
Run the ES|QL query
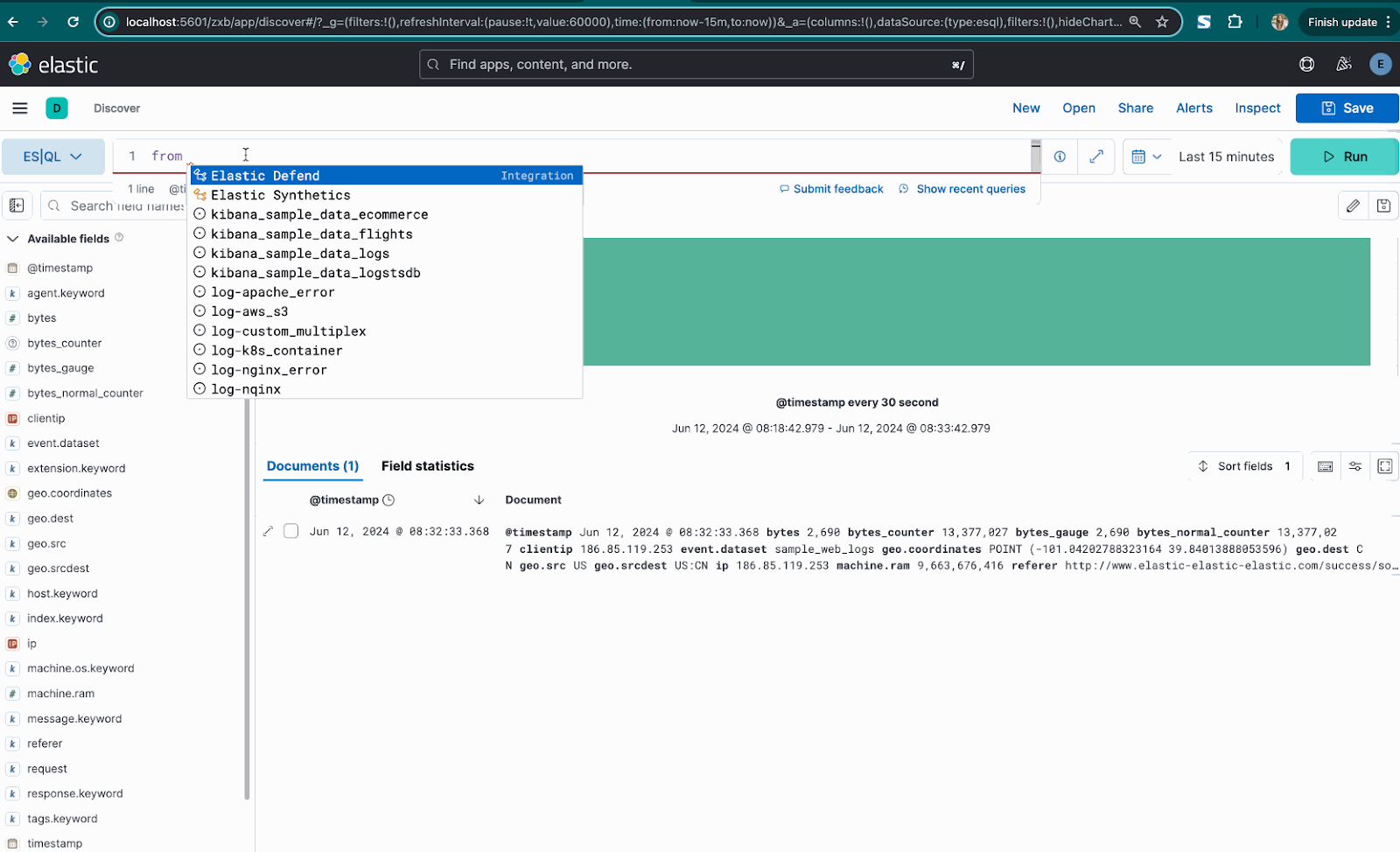pos(1345,157)
